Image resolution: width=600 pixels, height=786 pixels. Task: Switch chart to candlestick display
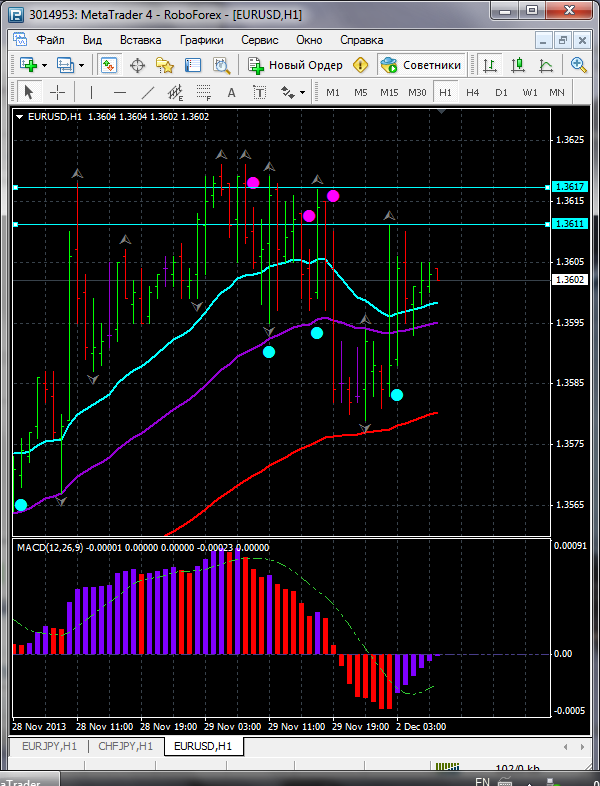pos(518,65)
